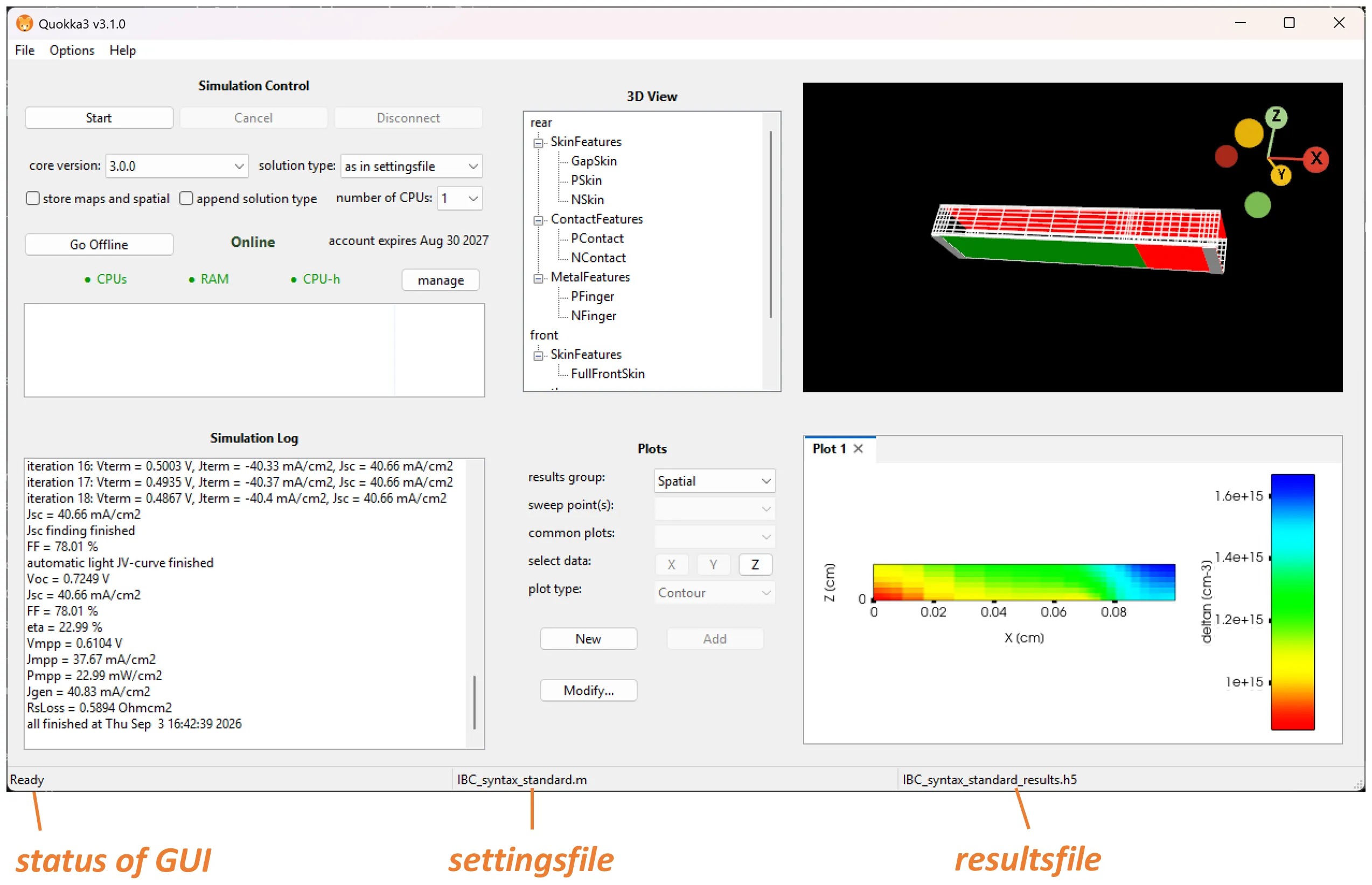Screen dimensions: 1372x885
Task: Click the unlabeled green negative-axis gizmo sphere
Action: click(1257, 205)
